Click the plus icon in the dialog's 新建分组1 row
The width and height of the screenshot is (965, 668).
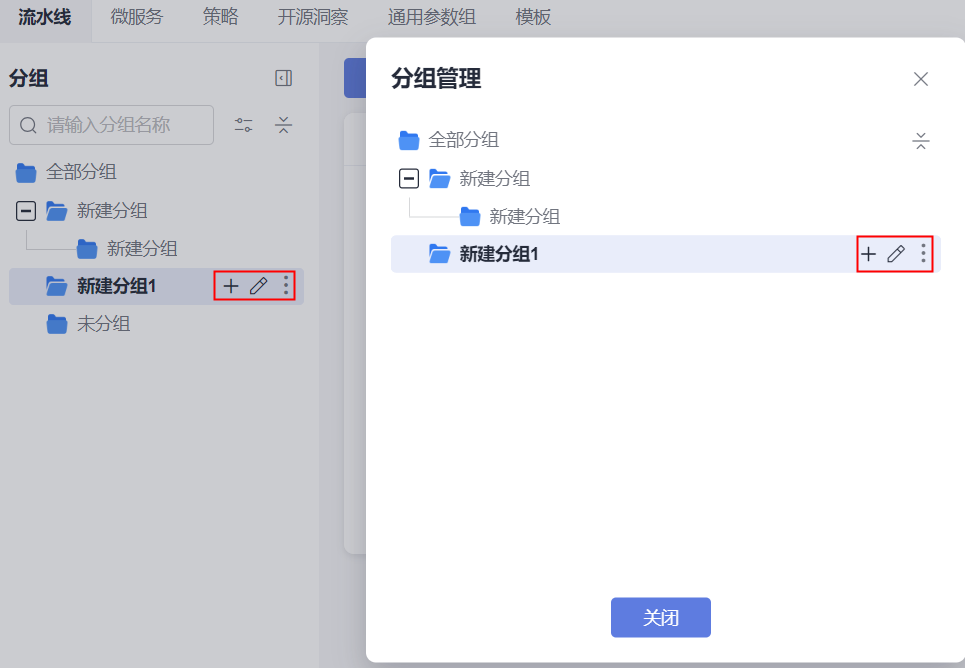[869, 254]
